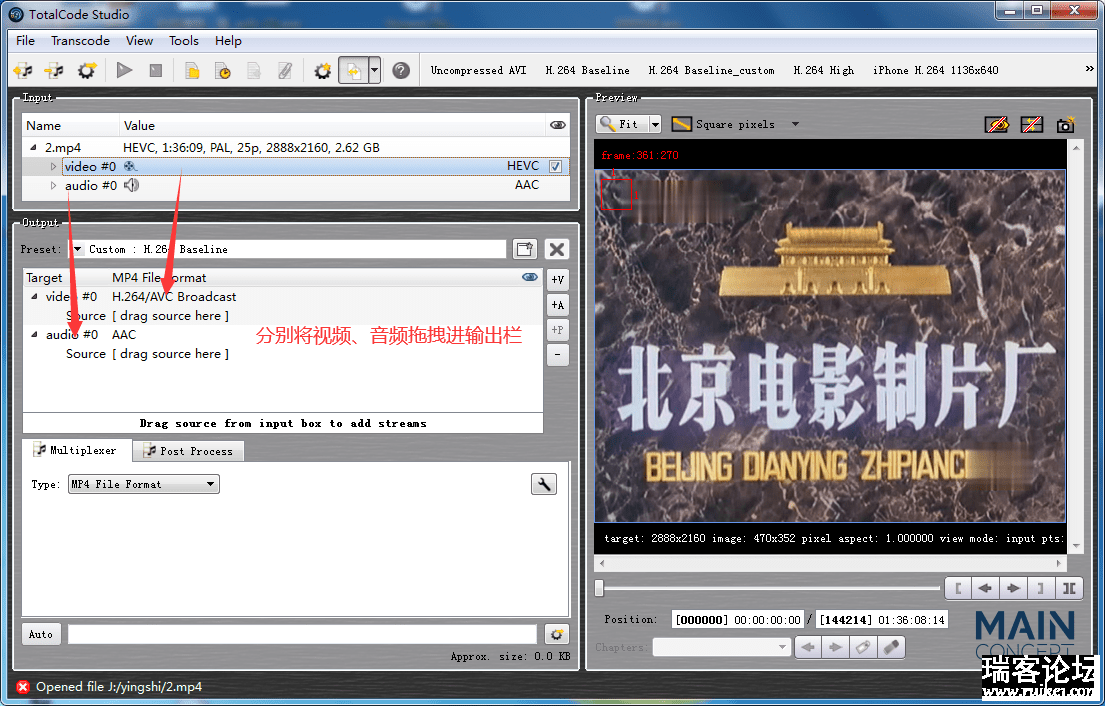Uncheck the HEVC video #0 checkbox
This screenshot has width=1105, height=706.
point(555,166)
